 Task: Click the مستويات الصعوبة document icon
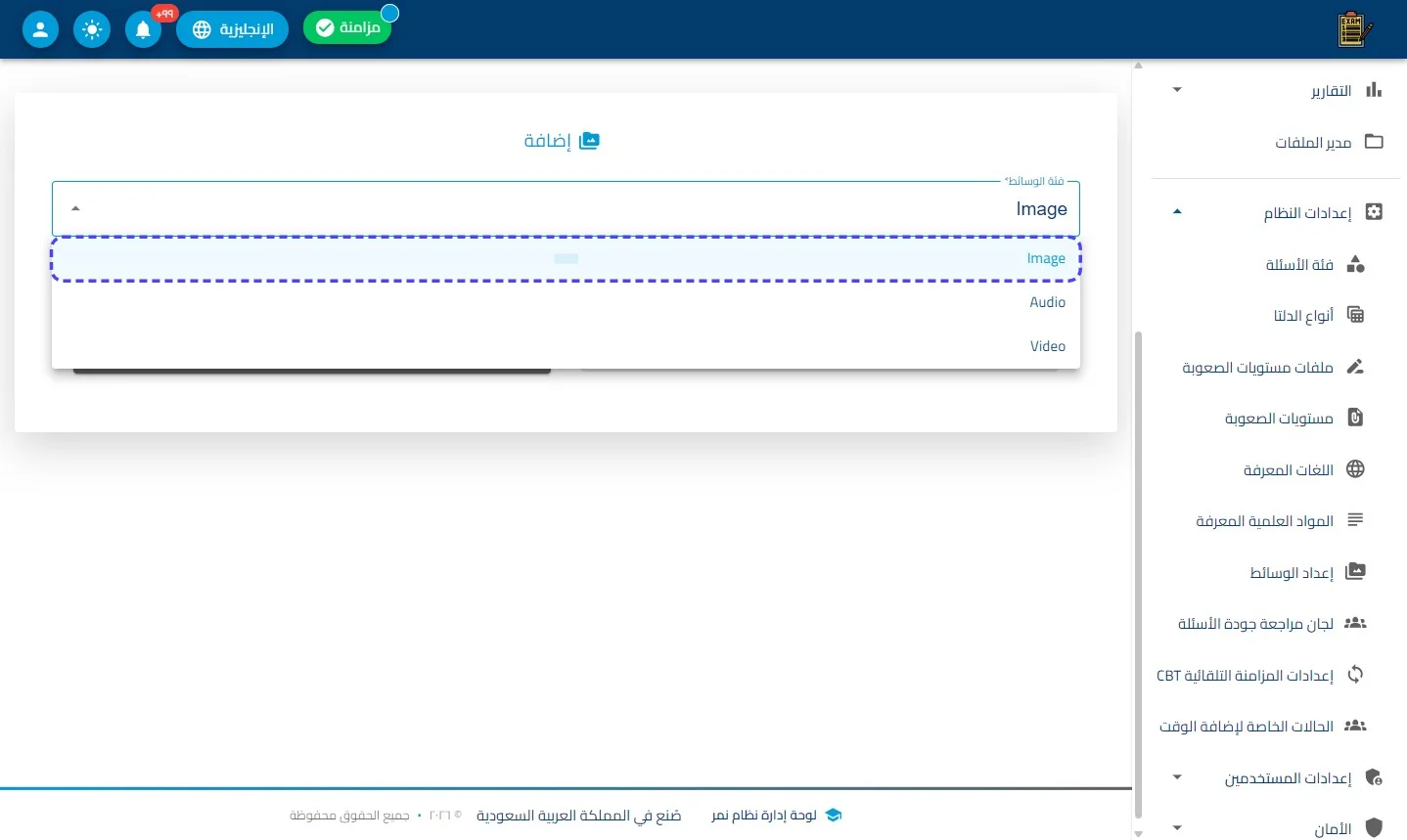tap(1355, 418)
